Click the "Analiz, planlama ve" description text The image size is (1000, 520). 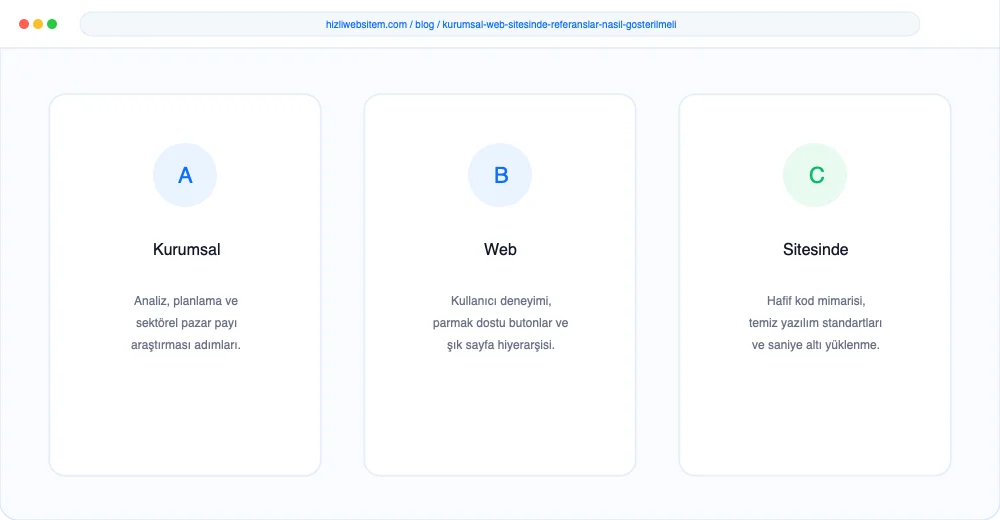click(186, 301)
